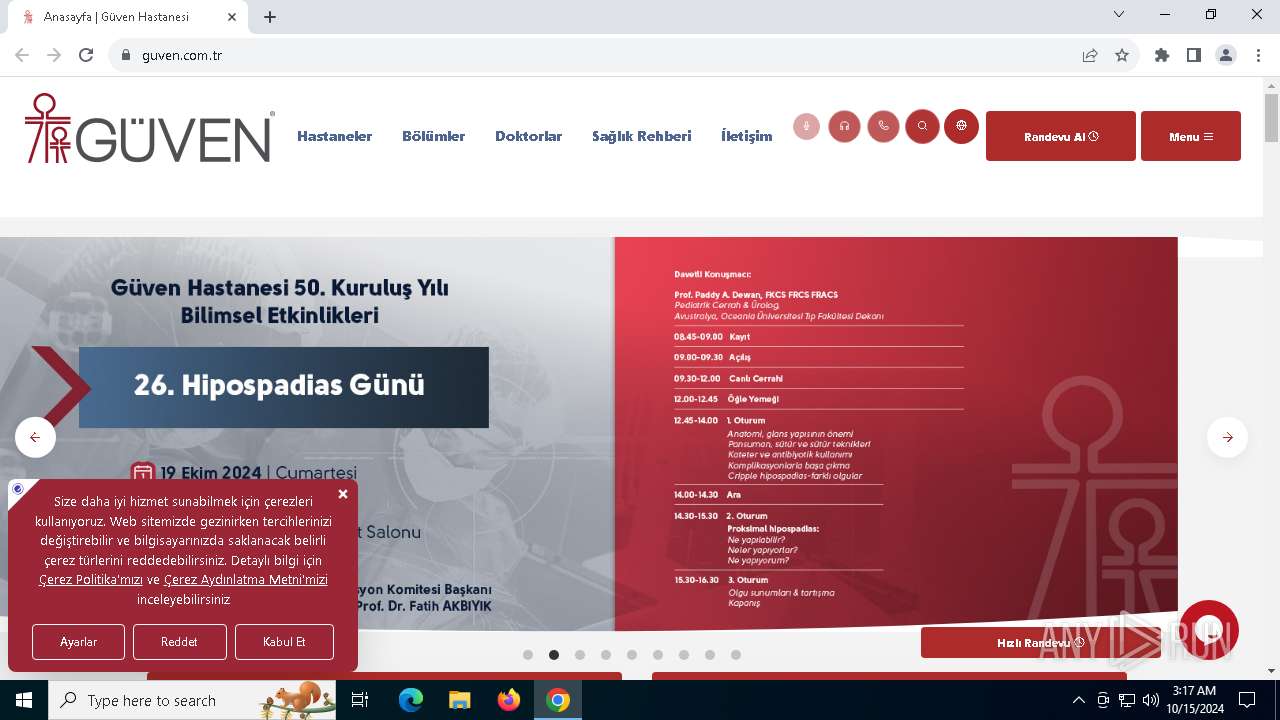
Task: Select the active second carousel dot
Action: 554,655
